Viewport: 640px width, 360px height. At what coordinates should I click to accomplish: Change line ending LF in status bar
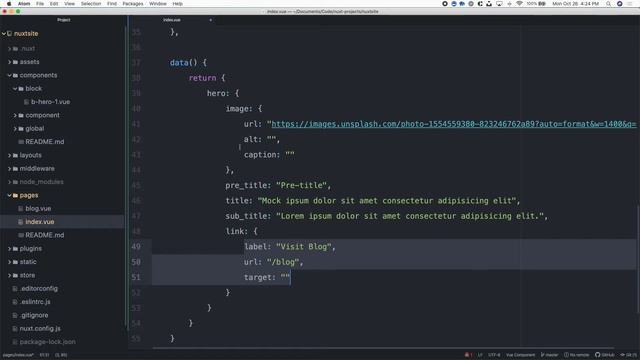[x=480, y=355]
